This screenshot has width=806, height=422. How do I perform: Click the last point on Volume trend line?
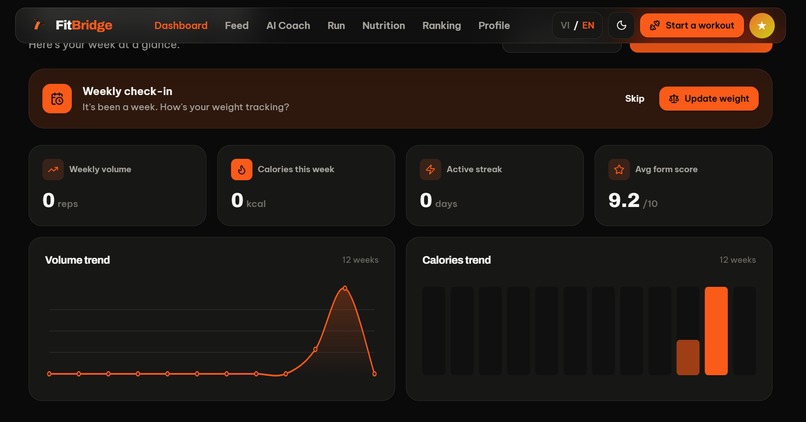click(374, 374)
